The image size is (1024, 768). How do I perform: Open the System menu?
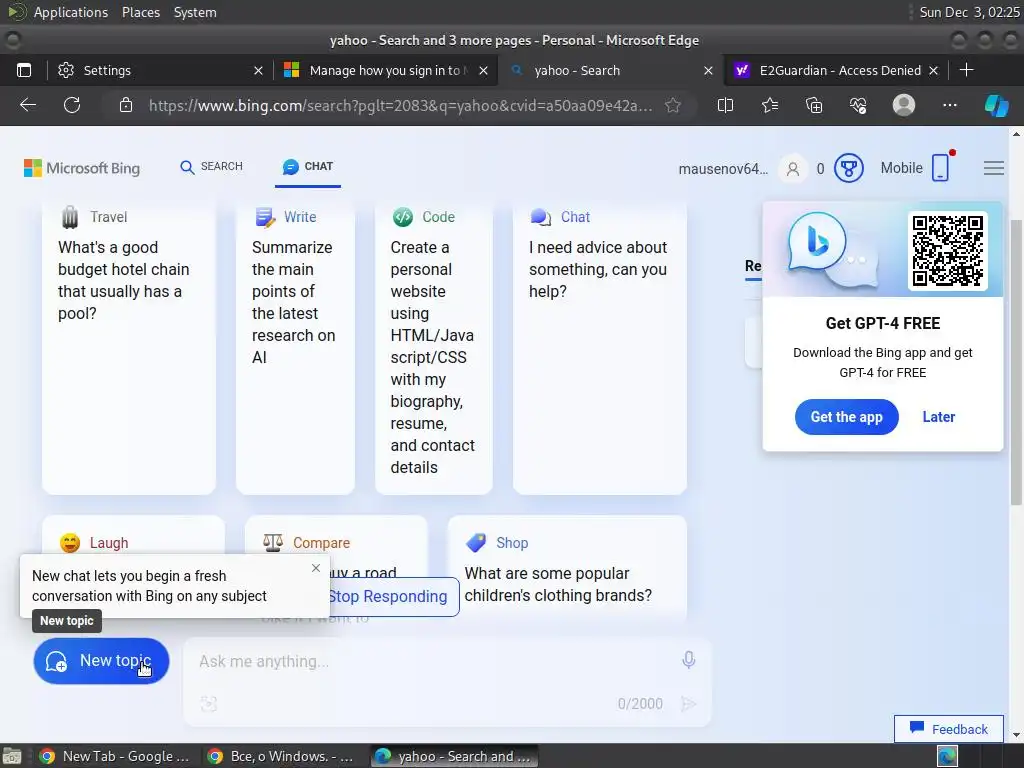coord(195,12)
